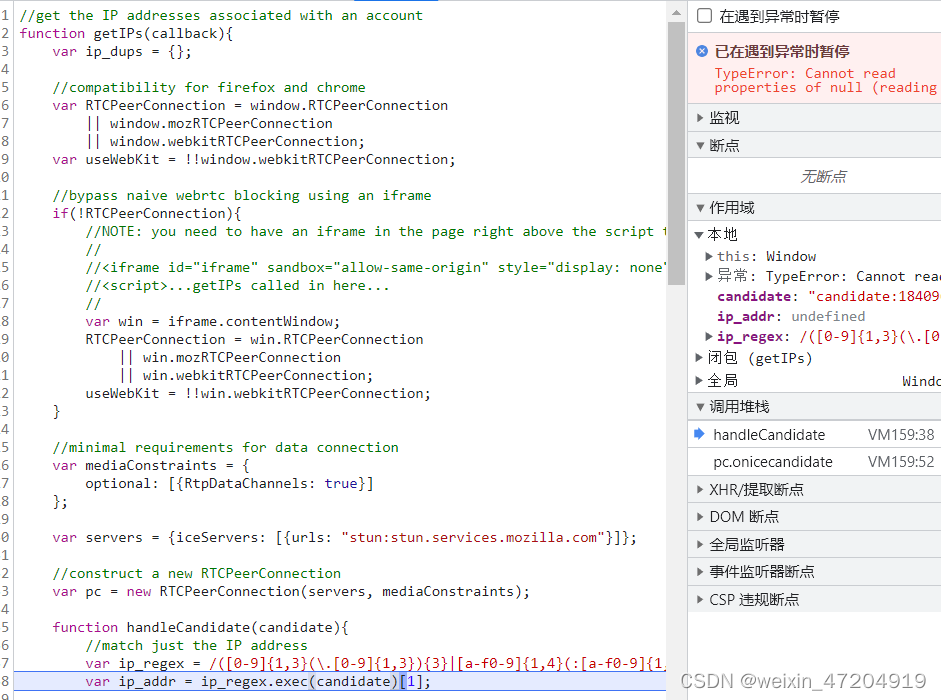Expand the 全局 (Global) scope
Image resolution: width=941 pixels, height=700 pixels.
point(699,381)
